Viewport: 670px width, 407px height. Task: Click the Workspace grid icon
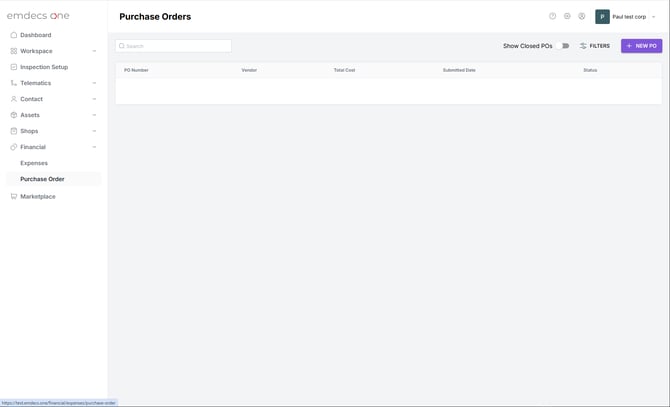14,51
